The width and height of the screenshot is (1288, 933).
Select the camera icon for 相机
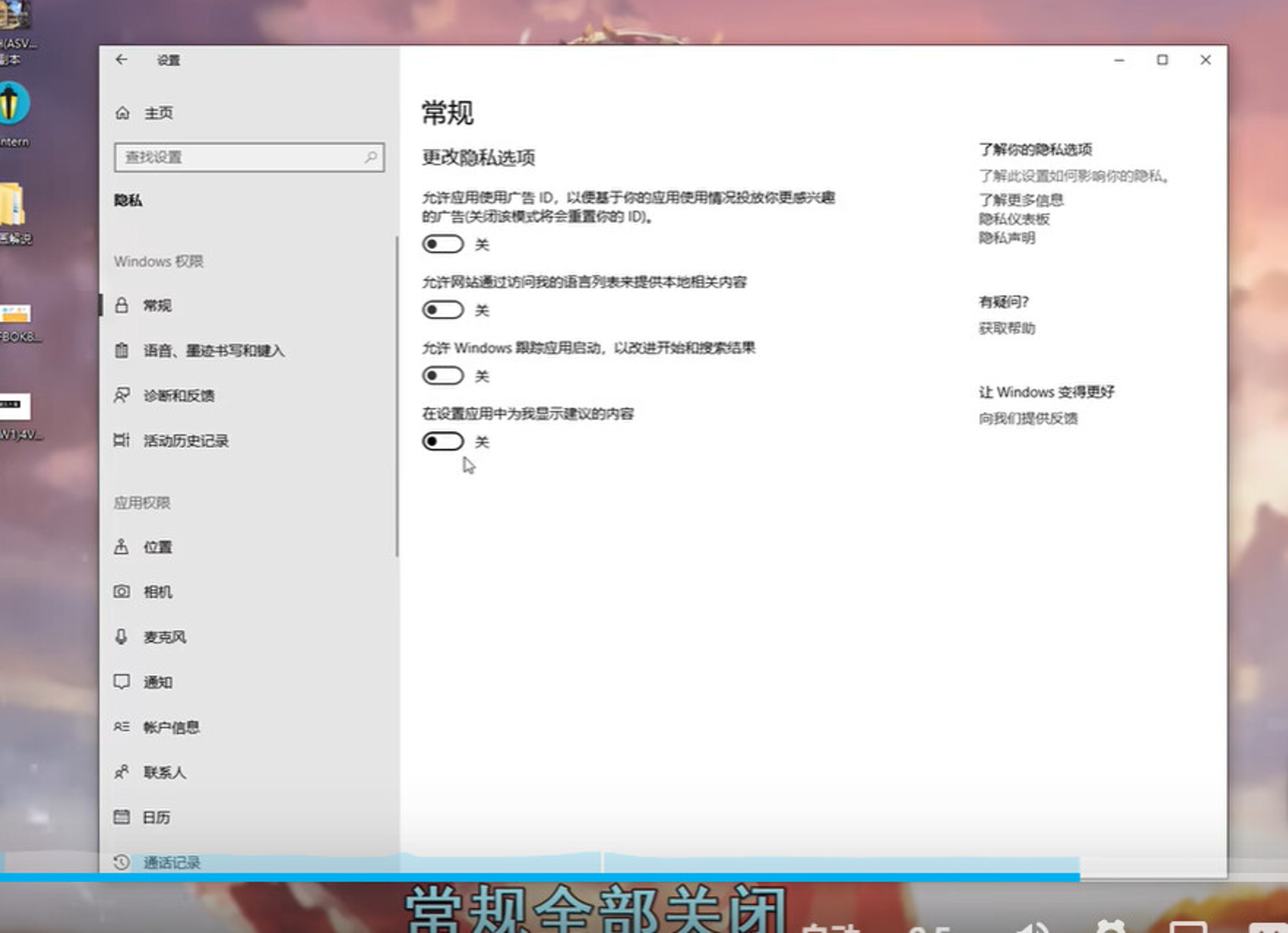[x=122, y=592]
